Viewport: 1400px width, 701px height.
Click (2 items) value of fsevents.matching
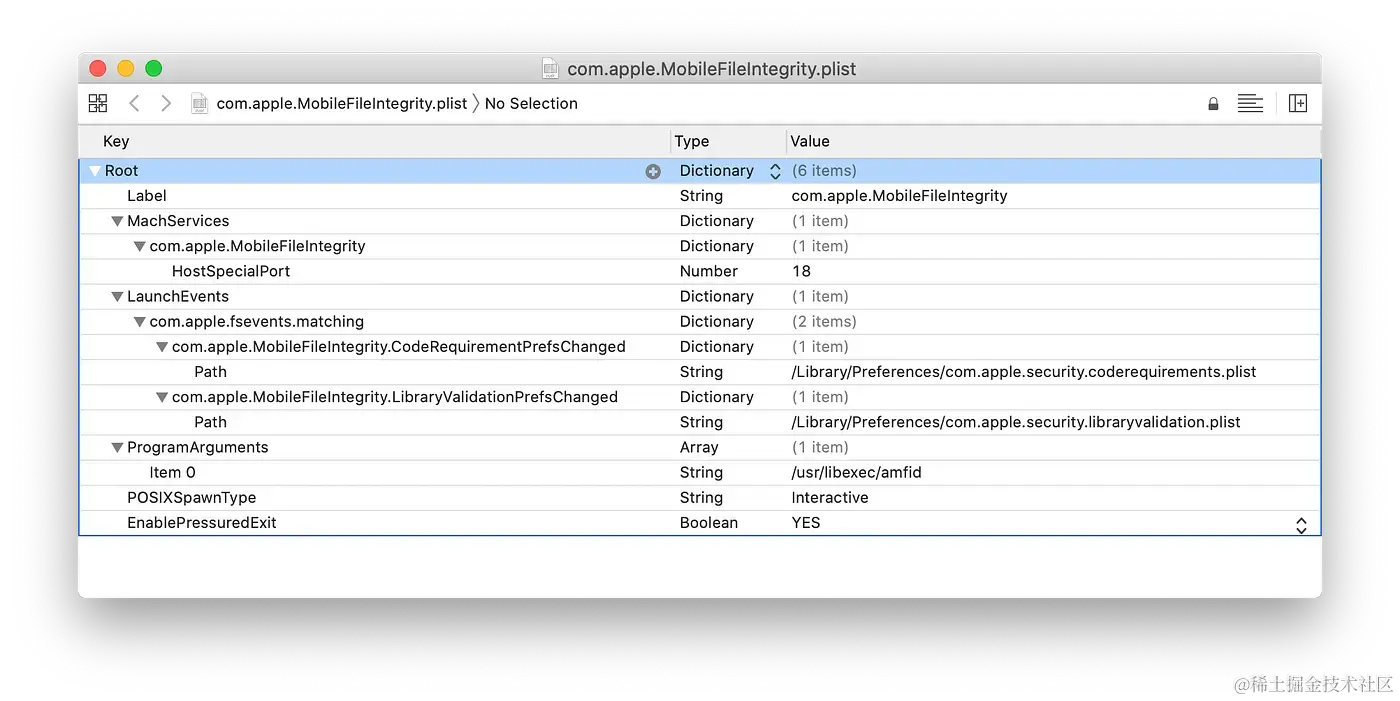coord(824,322)
